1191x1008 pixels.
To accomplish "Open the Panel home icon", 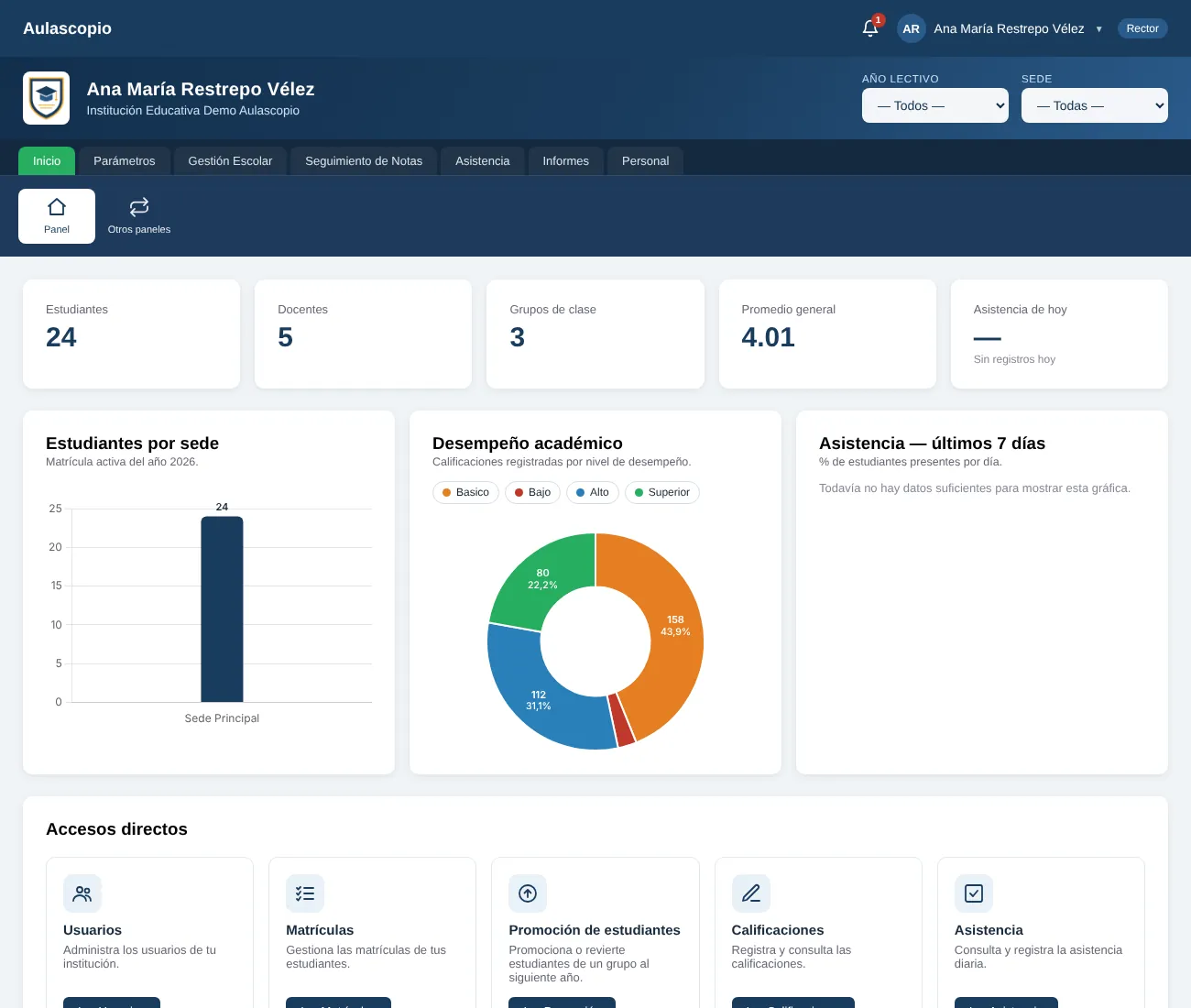I will point(57,207).
